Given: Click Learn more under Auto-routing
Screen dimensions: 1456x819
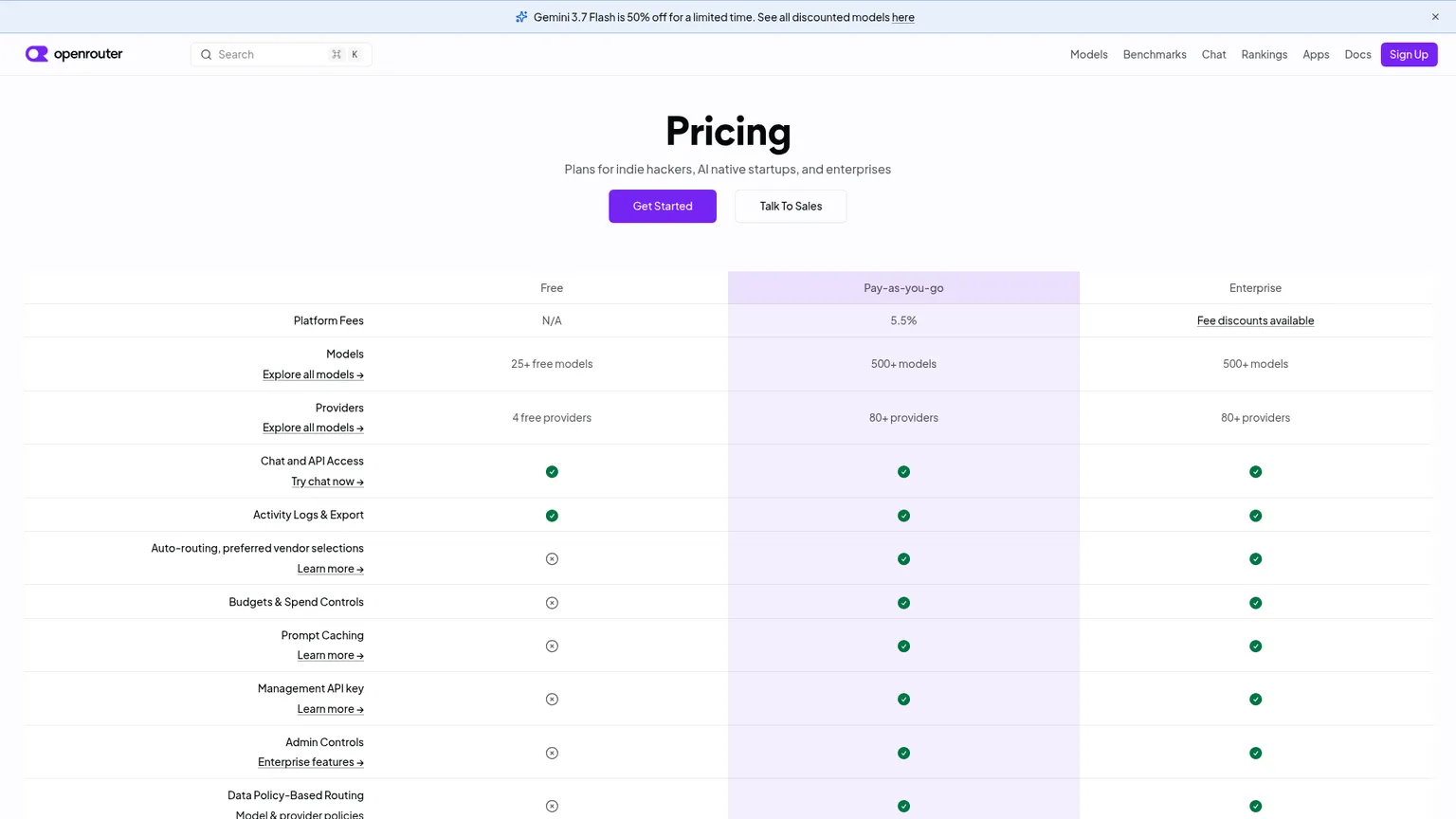Looking at the screenshot, I should 330,570.
